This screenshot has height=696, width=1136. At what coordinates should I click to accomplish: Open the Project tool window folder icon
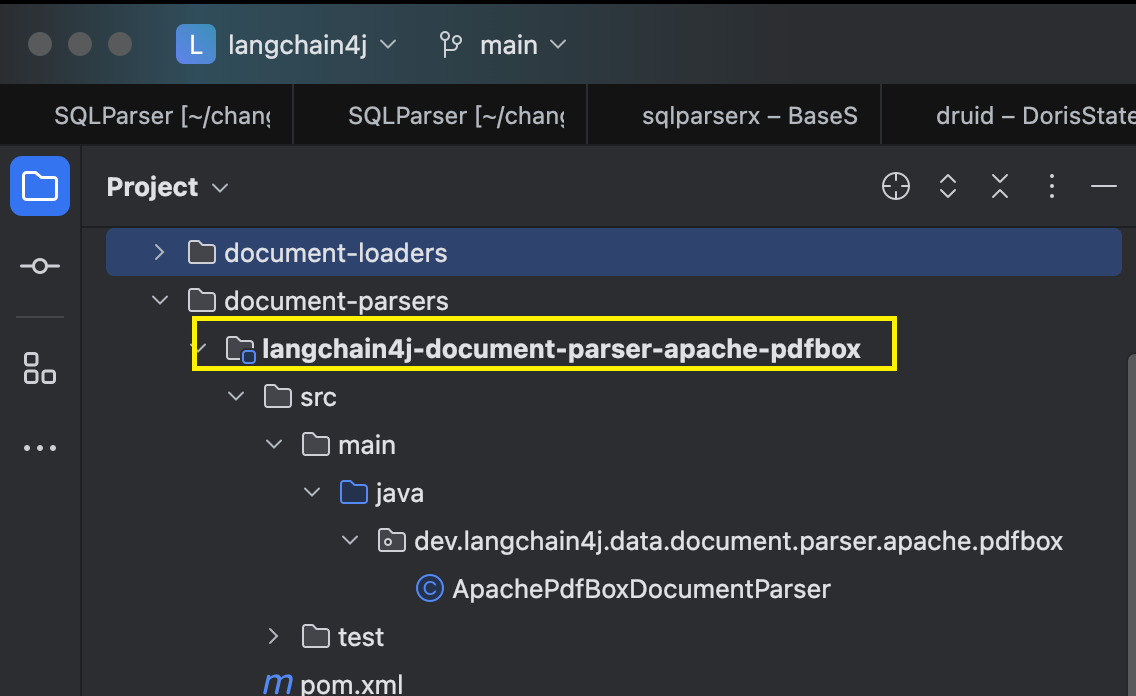[x=40, y=186]
